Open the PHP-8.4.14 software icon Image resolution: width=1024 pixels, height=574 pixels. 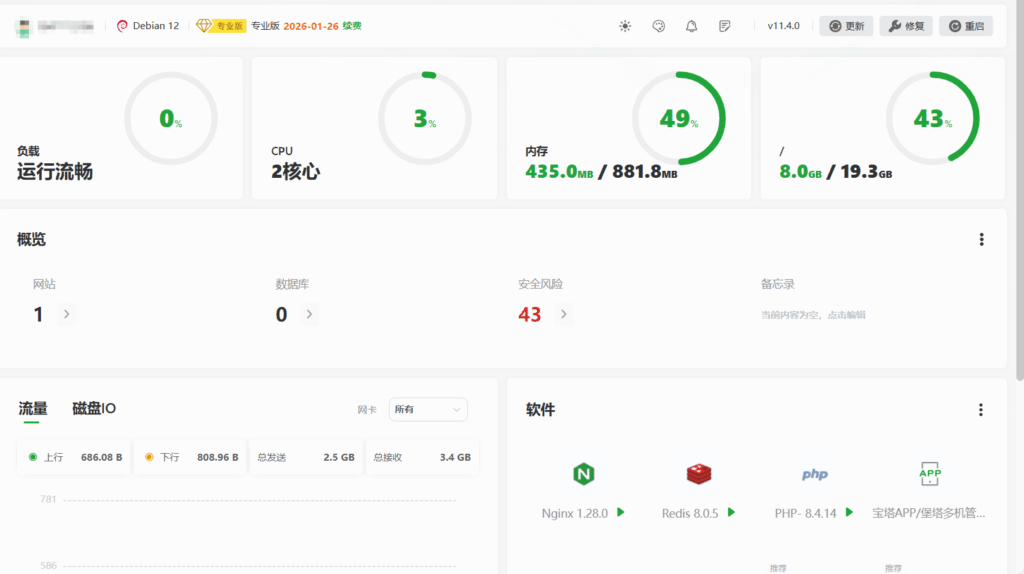pyautogui.click(x=814, y=474)
